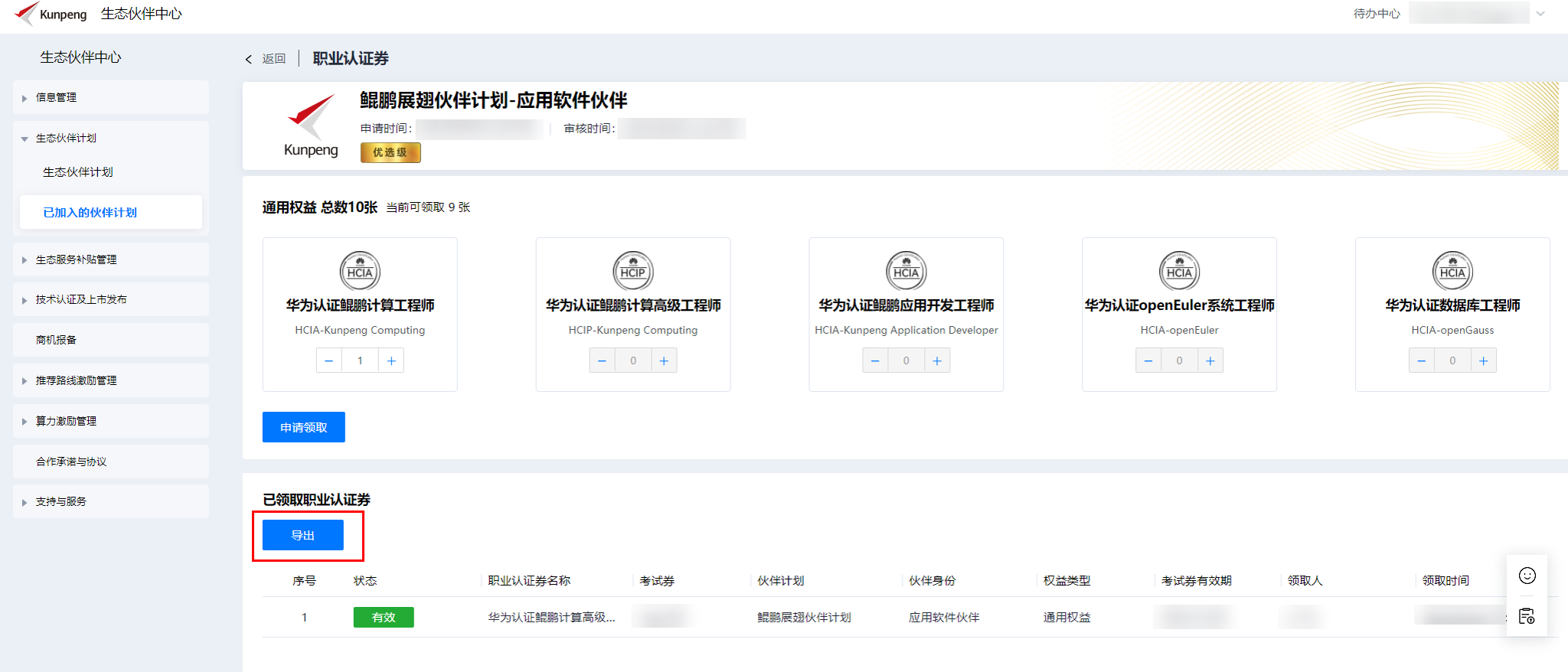Click the HCIA badge for 鲲鹏应用开发工程师
The height and width of the screenshot is (672, 1568).
906,271
